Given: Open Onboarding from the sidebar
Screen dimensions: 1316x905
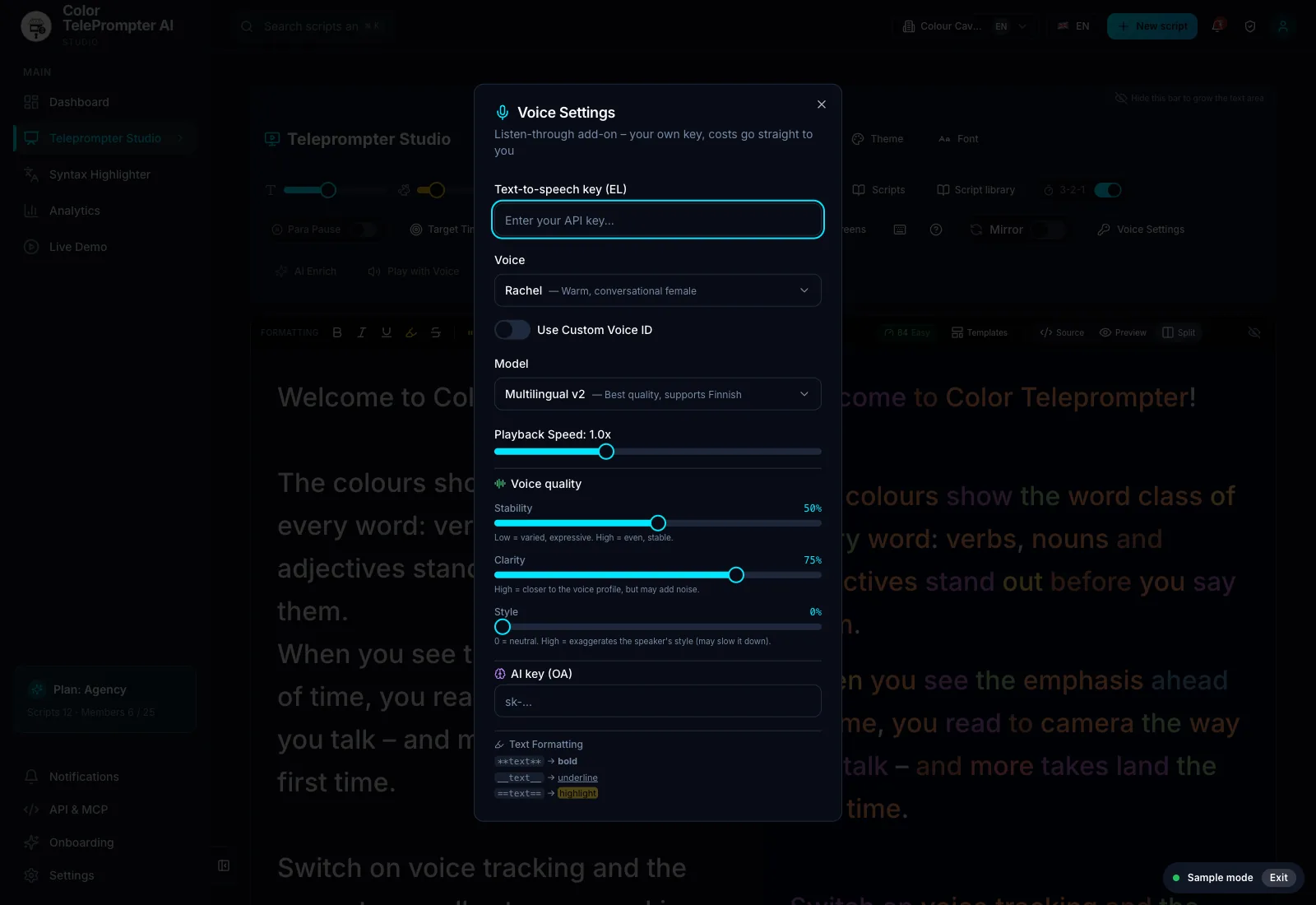Looking at the screenshot, I should (105, 842).
